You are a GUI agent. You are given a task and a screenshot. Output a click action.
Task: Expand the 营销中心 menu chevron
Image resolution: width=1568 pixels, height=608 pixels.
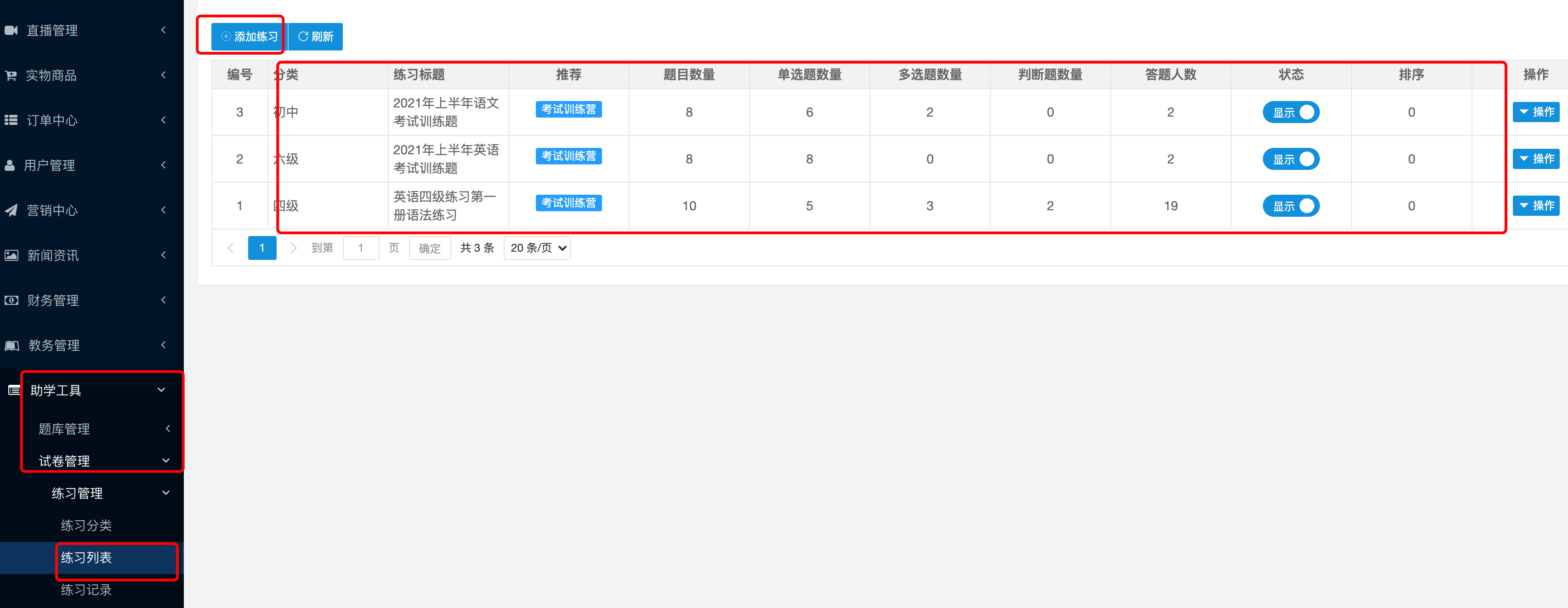[x=163, y=210]
